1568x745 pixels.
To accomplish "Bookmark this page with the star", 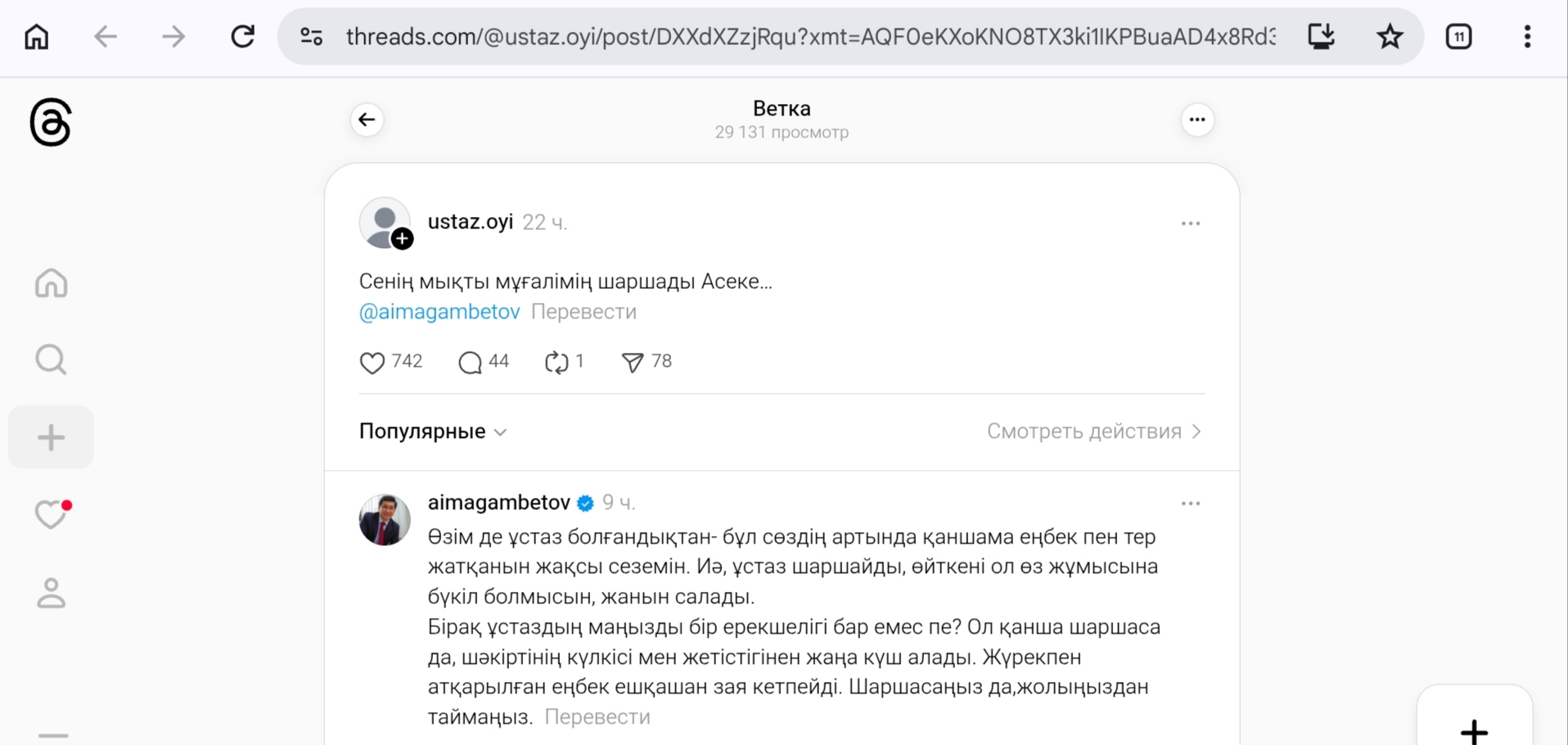I will [1390, 37].
